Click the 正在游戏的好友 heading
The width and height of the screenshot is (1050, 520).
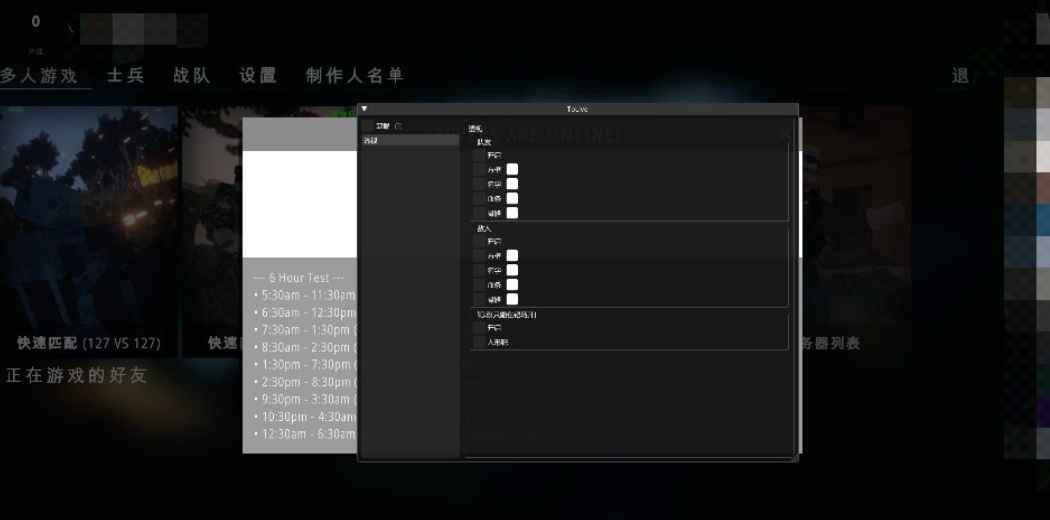coord(75,375)
